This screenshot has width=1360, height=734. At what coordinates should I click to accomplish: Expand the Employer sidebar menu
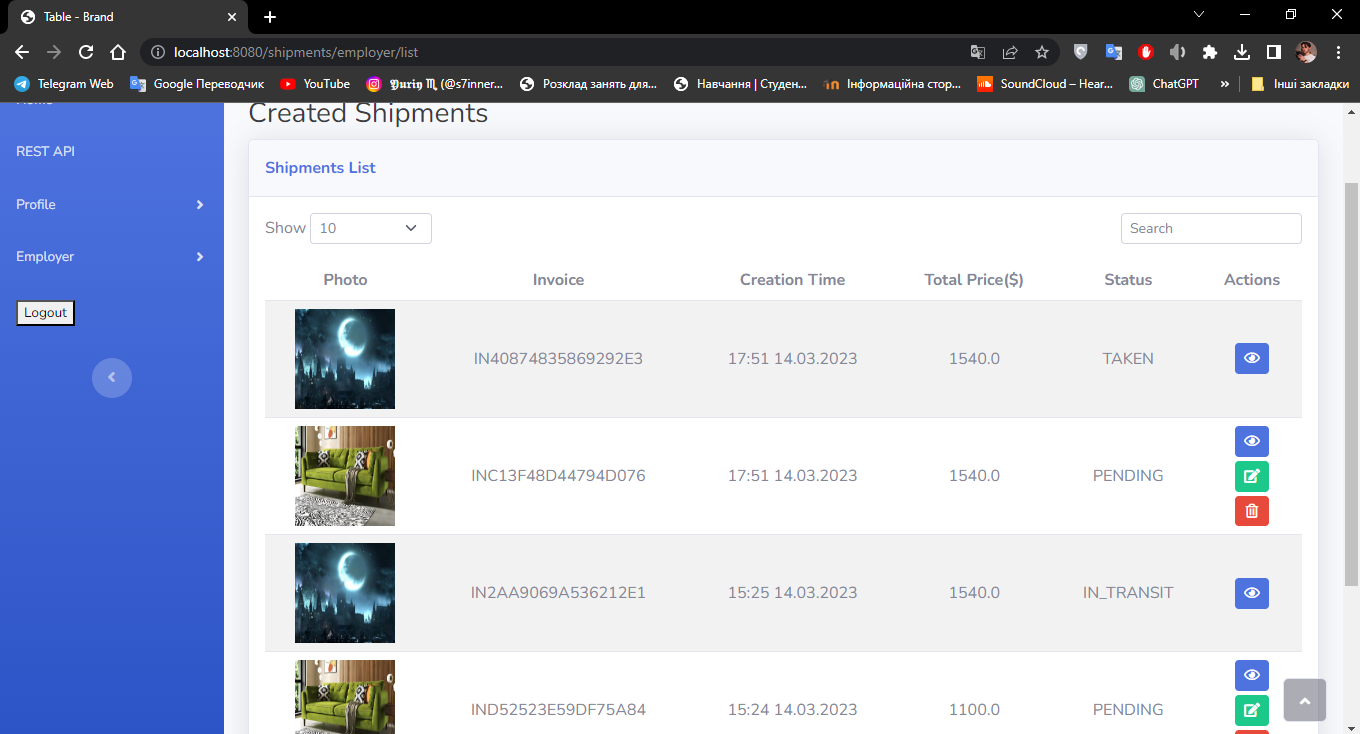coord(112,257)
